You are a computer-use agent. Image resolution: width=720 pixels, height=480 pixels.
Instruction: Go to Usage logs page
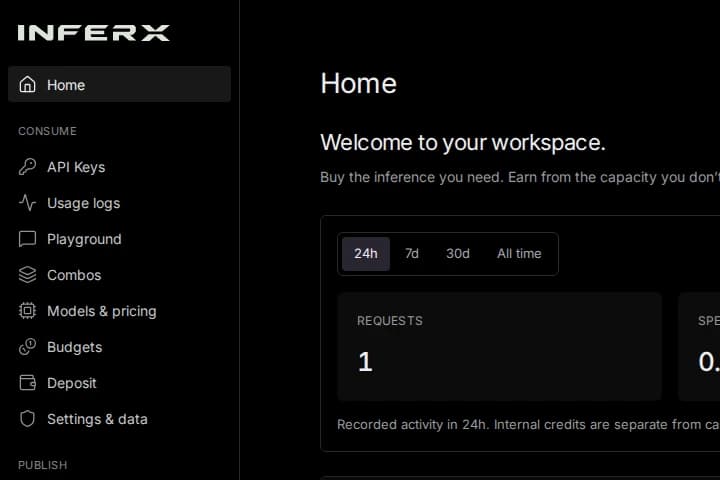point(119,203)
